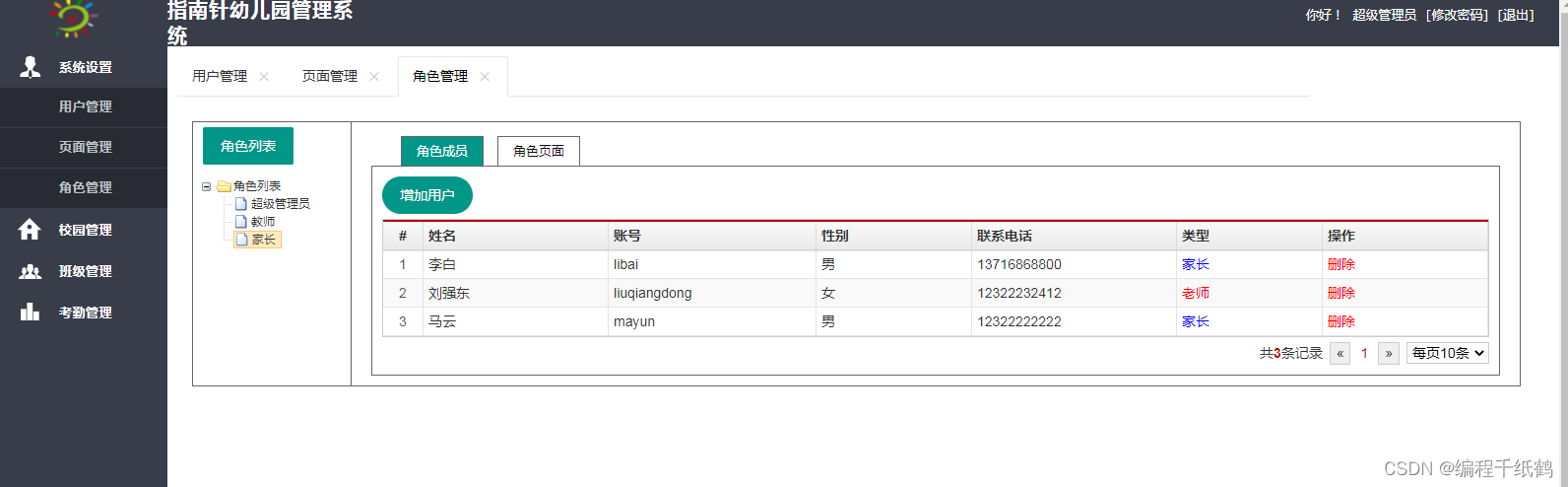Expand the 系统设置 sidebar section
This screenshot has height=487, width=1568.
click(84, 67)
